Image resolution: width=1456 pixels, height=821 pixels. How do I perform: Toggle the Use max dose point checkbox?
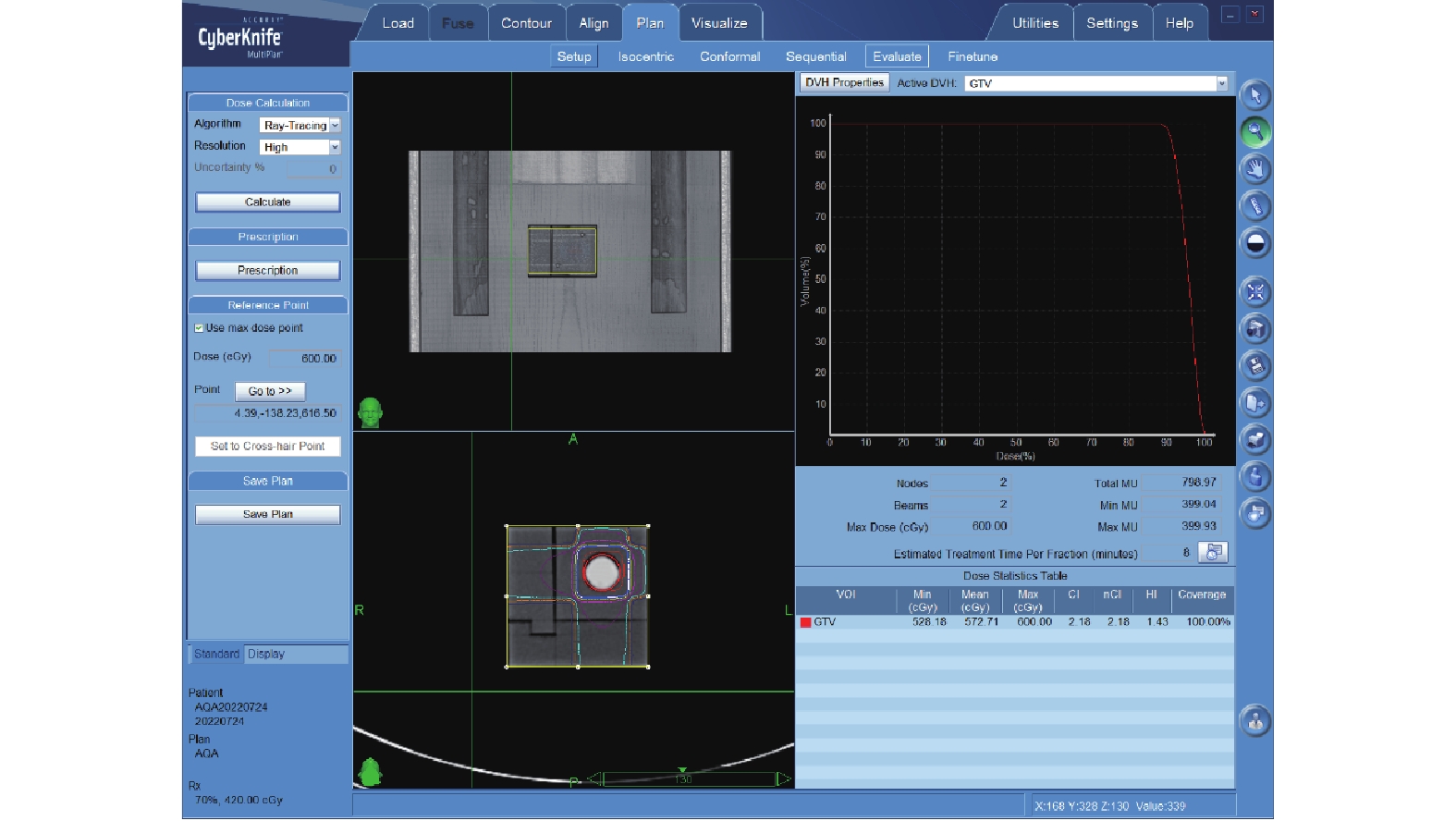pyautogui.click(x=199, y=328)
